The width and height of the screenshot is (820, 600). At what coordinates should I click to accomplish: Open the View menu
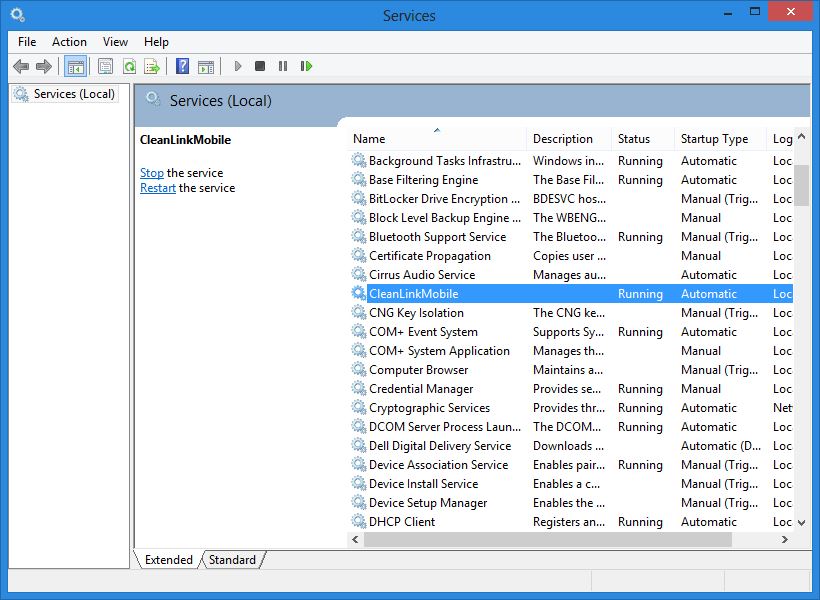[x=115, y=42]
